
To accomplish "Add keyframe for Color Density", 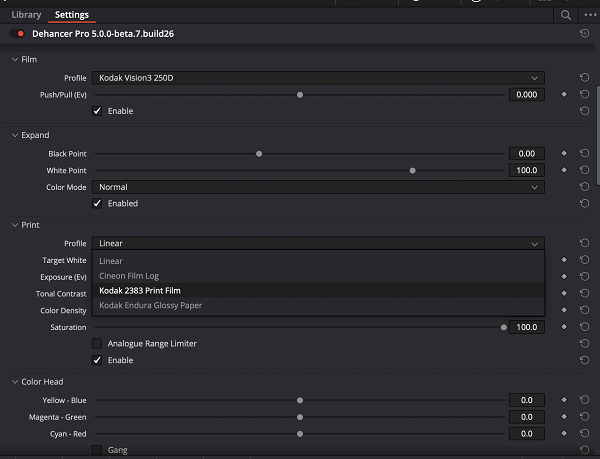I will pos(564,310).
